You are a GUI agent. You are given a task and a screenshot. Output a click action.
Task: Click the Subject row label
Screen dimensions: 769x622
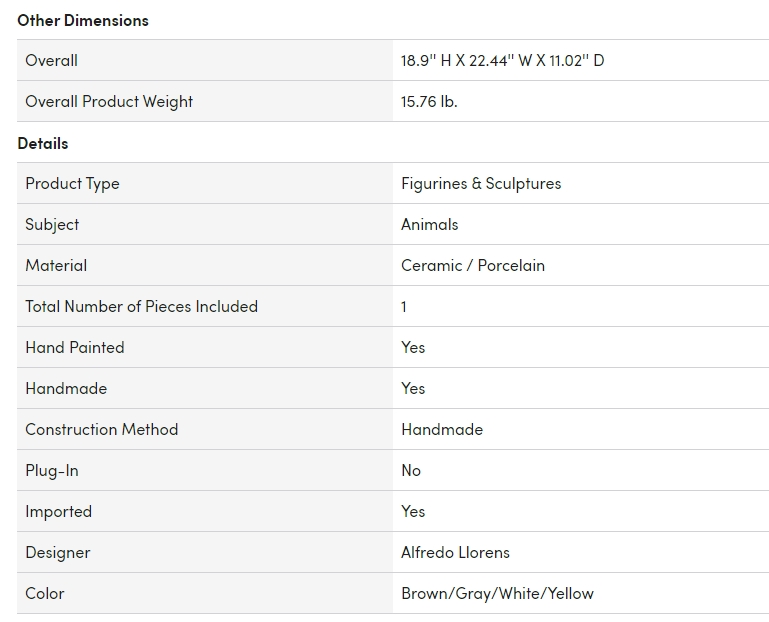(52, 224)
